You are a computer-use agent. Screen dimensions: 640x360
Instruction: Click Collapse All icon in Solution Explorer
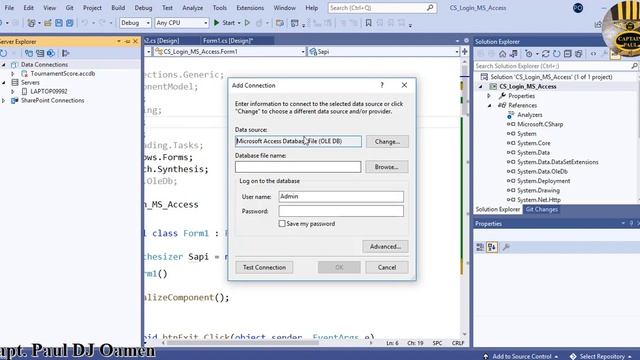coord(567,54)
